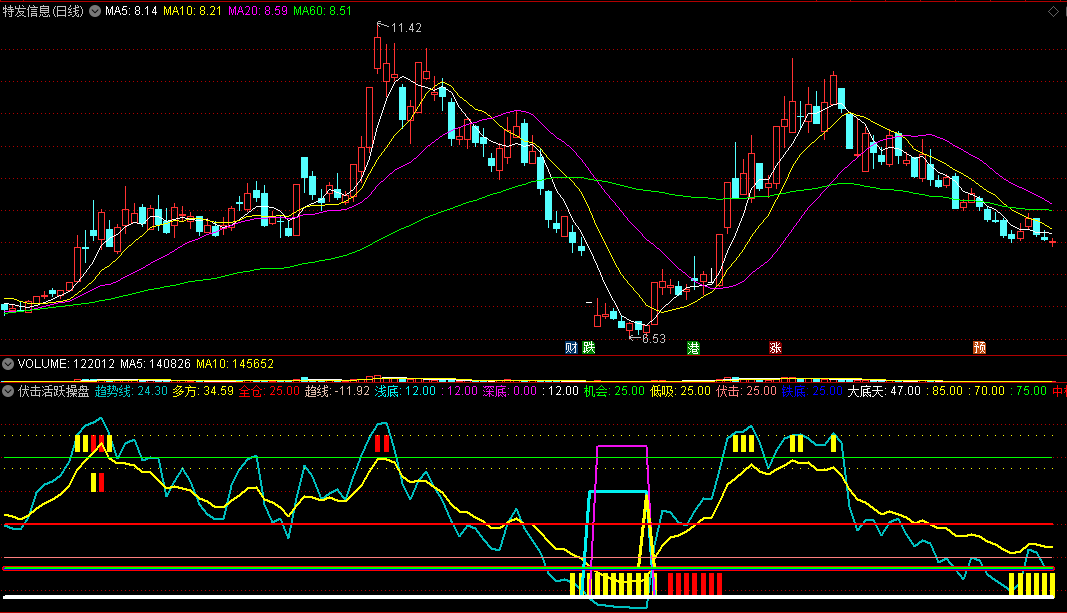Click the 11.42 high price label
Screen dimensions: 1067x613
(x=406, y=28)
